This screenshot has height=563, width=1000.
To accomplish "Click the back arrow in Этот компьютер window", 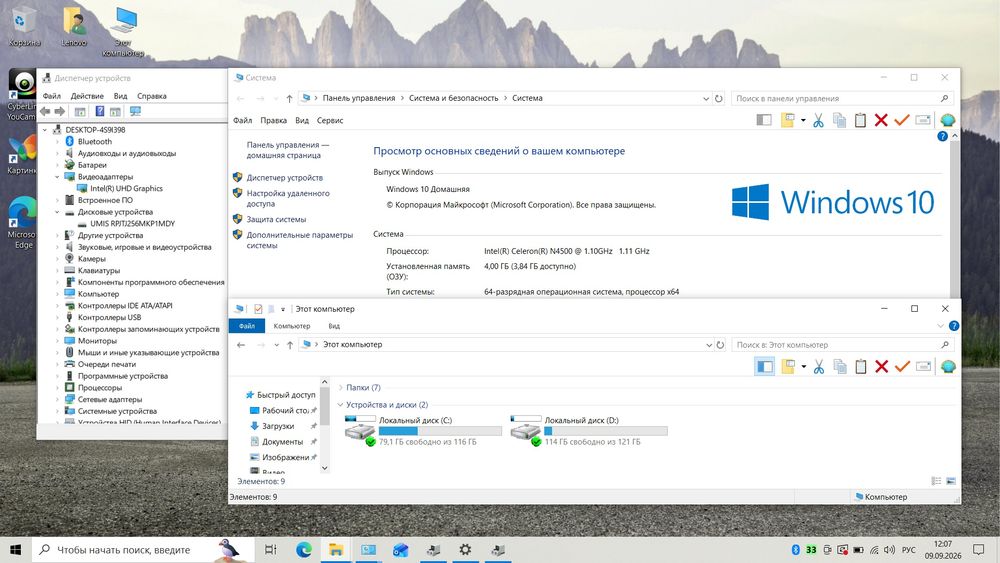I will 241,345.
